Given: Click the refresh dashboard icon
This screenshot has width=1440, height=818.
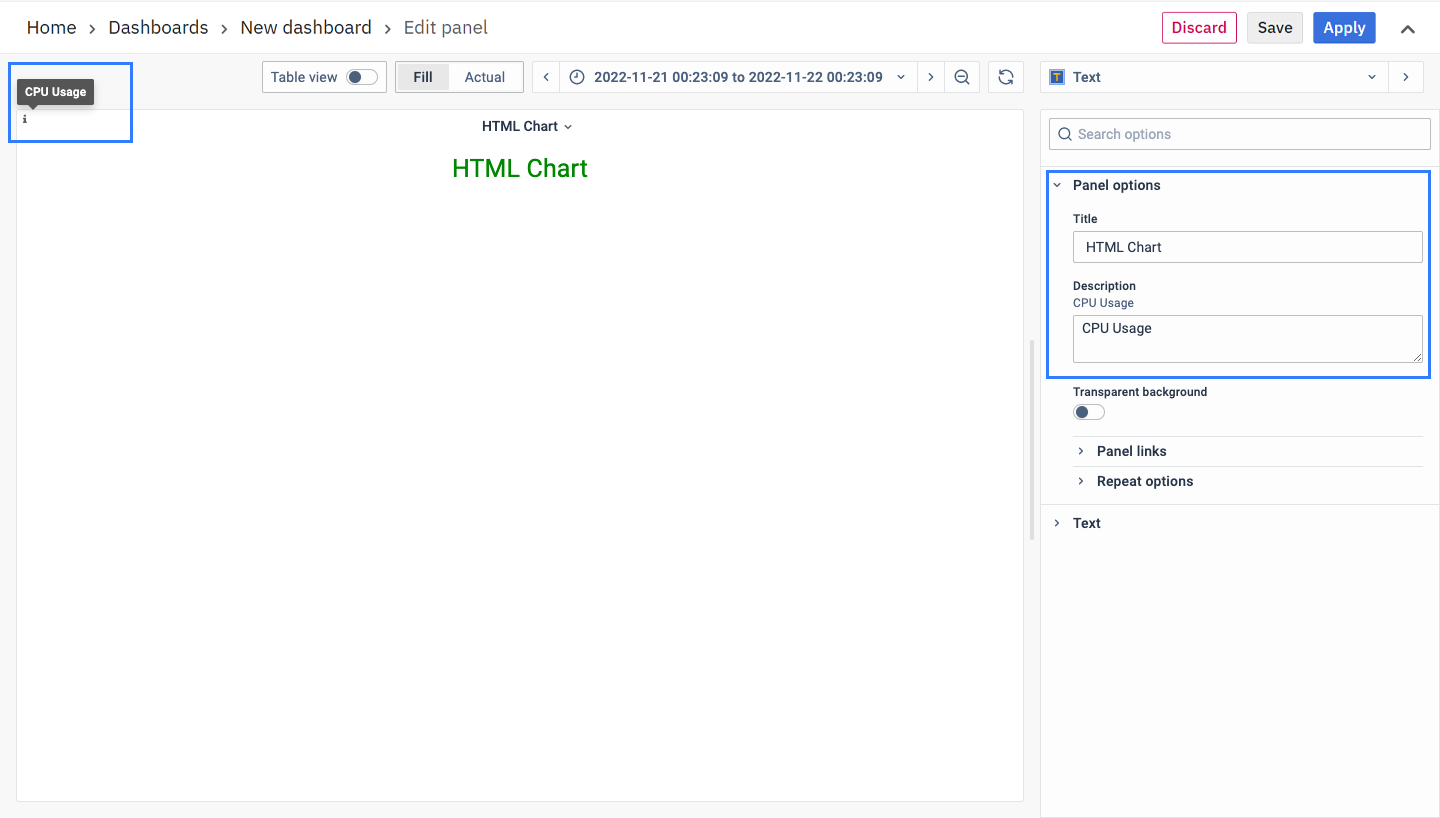Looking at the screenshot, I should click(1006, 77).
